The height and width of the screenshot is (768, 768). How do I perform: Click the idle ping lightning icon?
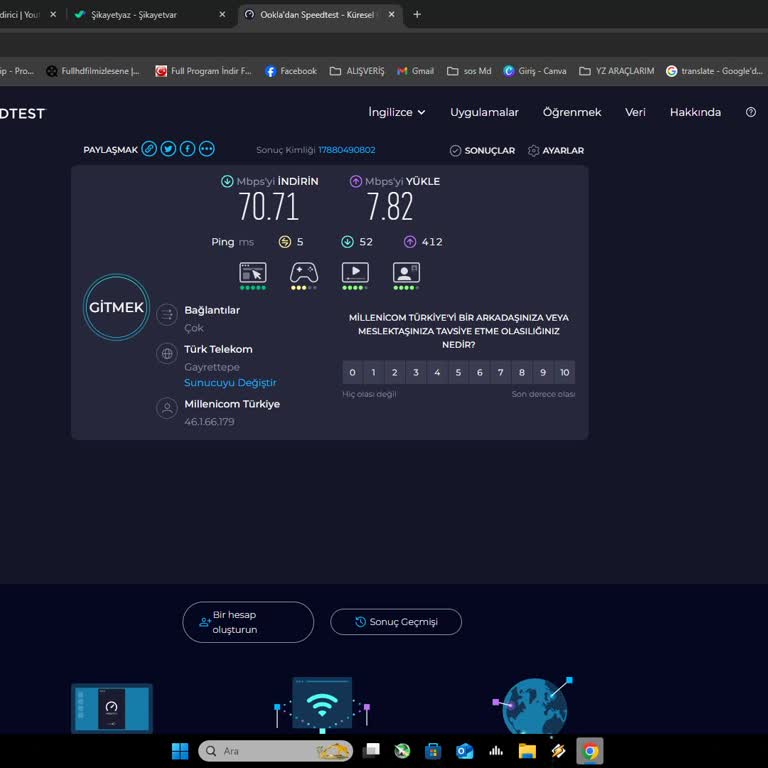coord(285,242)
